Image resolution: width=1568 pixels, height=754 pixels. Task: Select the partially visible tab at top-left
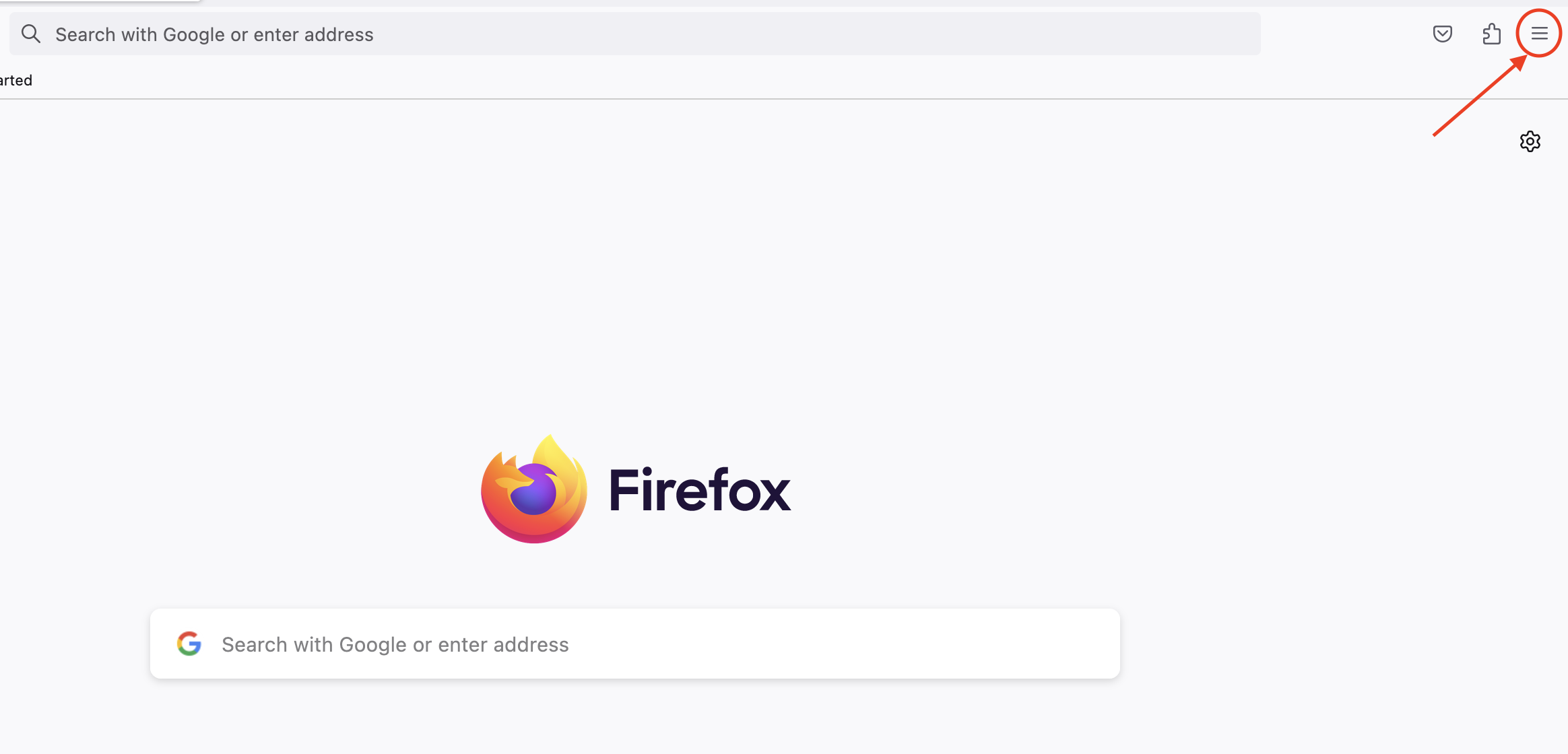(x=100, y=1)
